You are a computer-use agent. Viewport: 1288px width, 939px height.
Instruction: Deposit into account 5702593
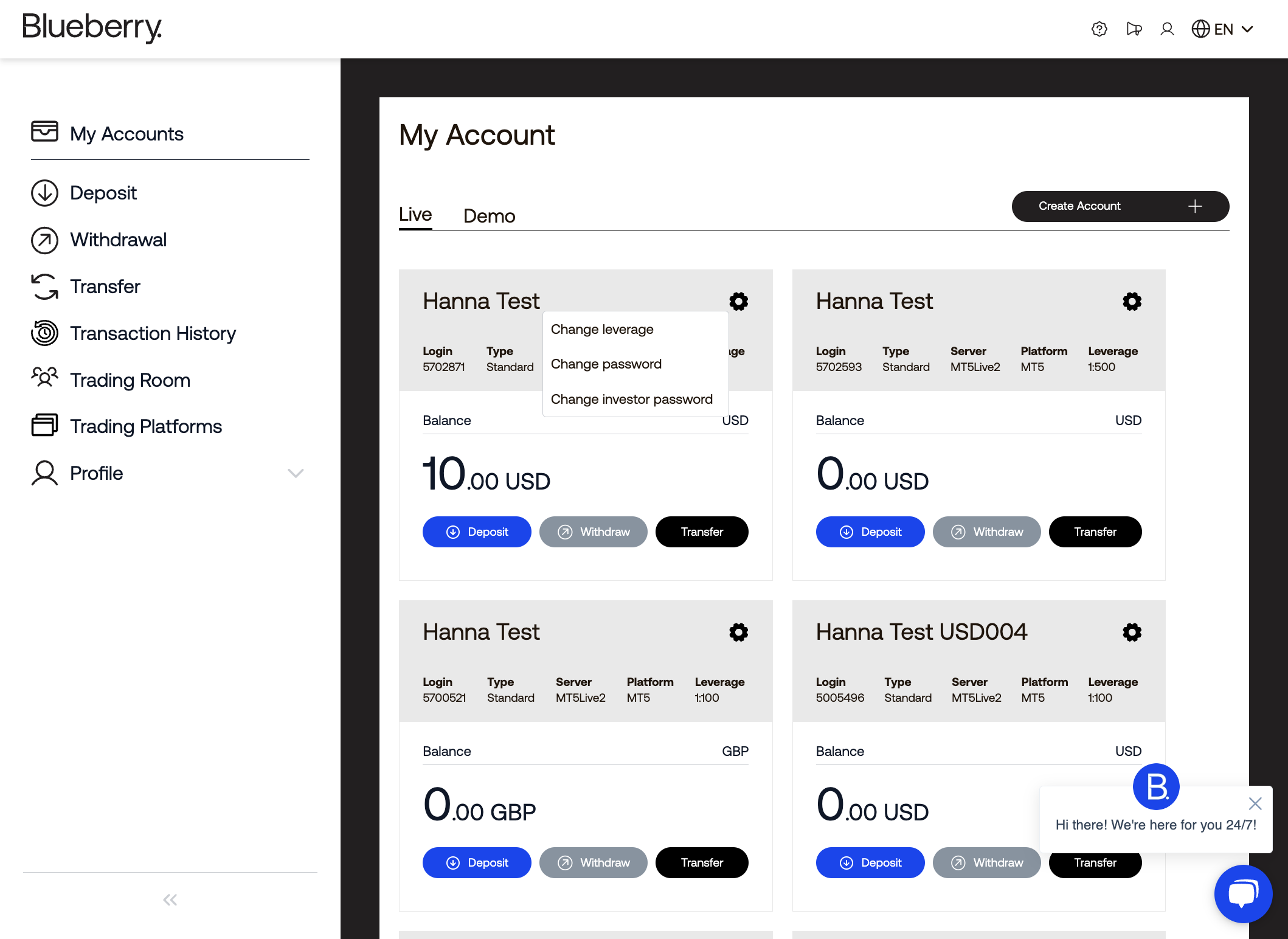pos(870,532)
